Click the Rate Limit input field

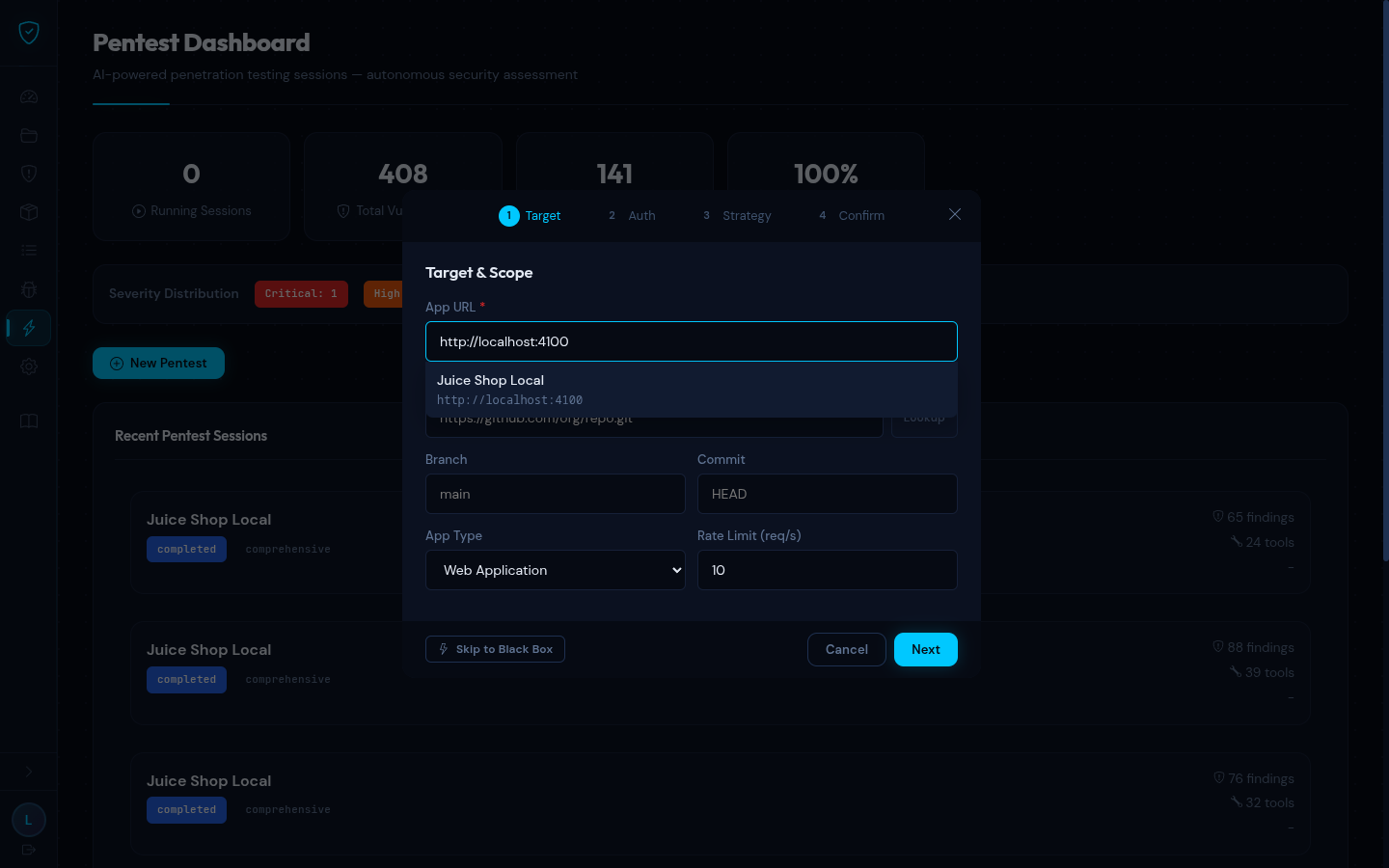827,570
